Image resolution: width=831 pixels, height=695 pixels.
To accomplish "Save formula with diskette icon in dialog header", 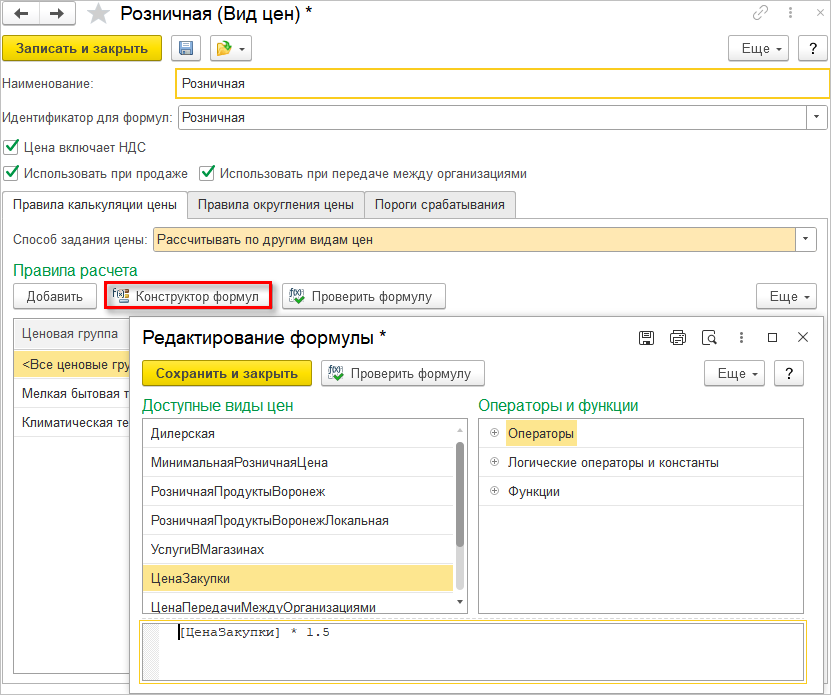I will click(x=646, y=337).
